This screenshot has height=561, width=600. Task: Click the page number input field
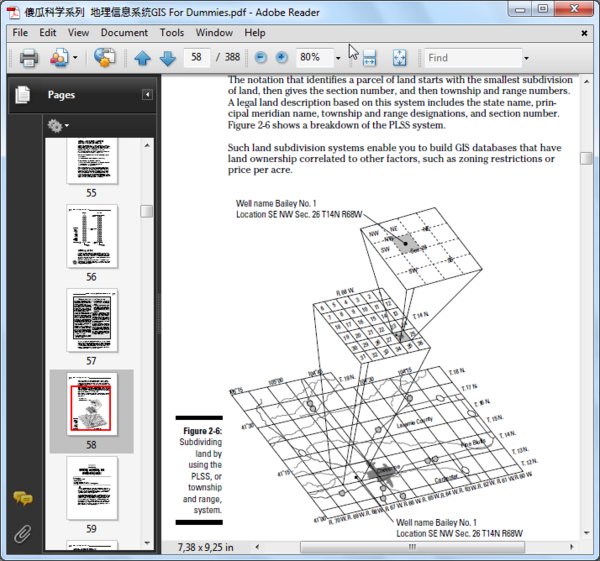pyautogui.click(x=199, y=58)
